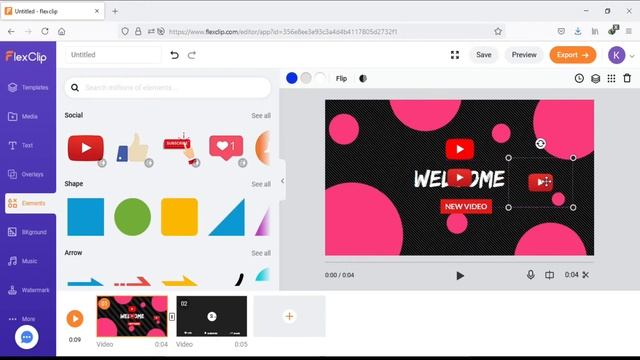Click See all for Shape elements
Screen dimensions: 640x360
point(261,184)
